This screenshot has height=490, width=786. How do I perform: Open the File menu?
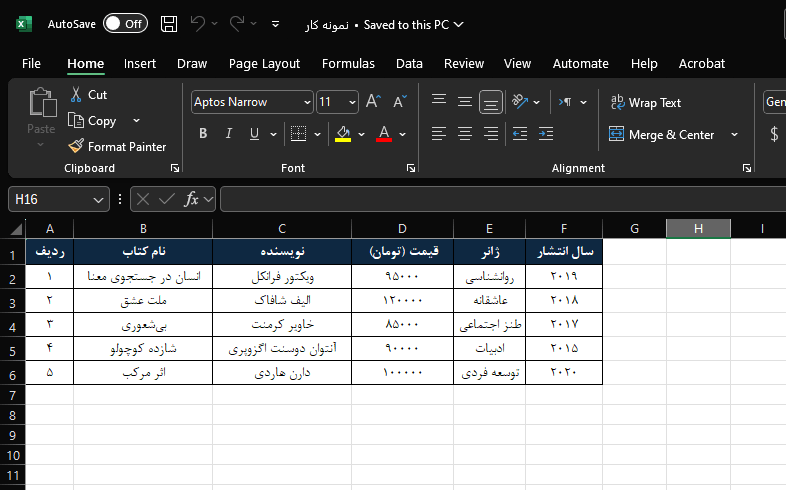[x=31, y=64]
